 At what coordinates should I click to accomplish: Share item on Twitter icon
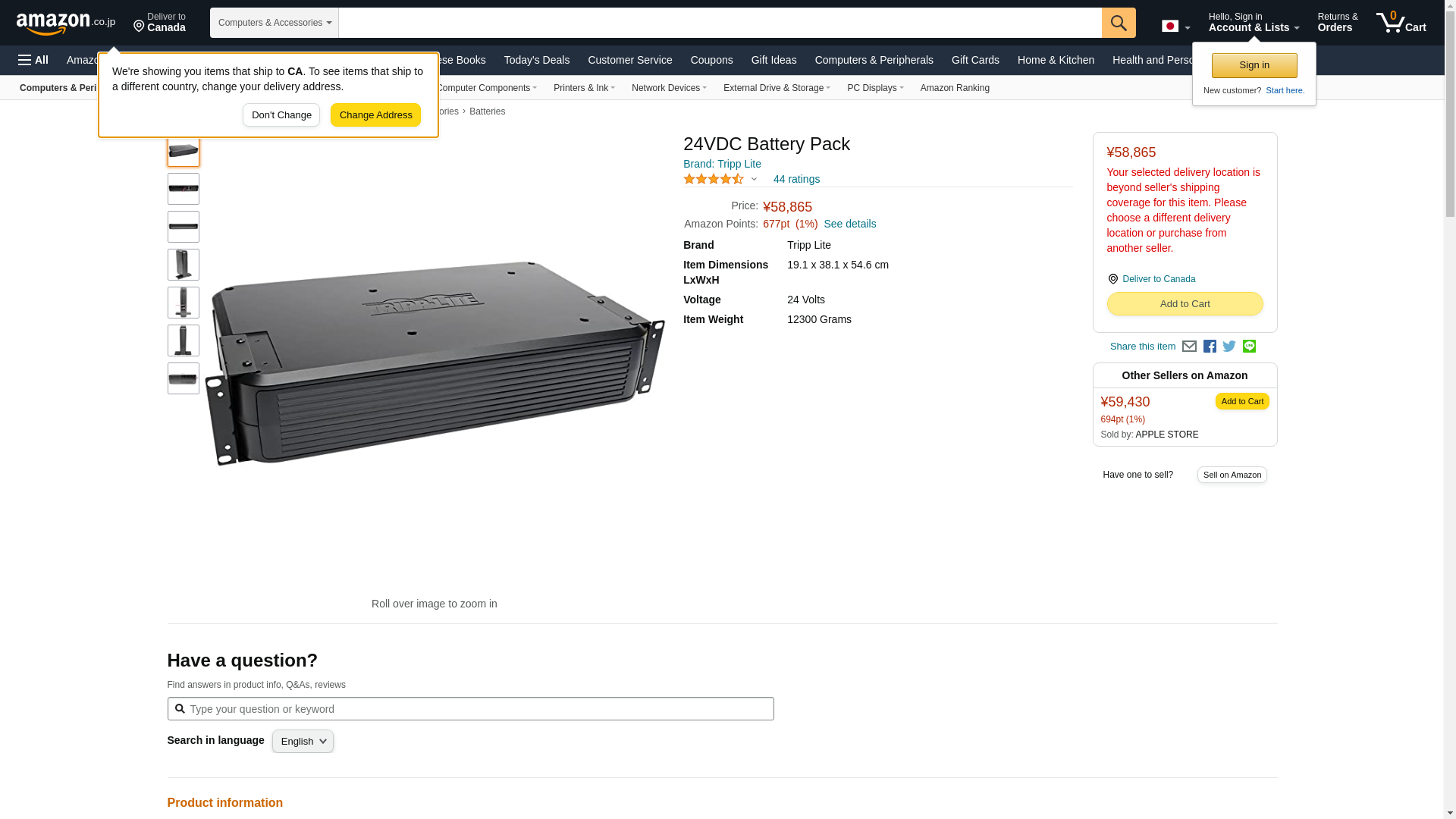click(x=1229, y=347)
